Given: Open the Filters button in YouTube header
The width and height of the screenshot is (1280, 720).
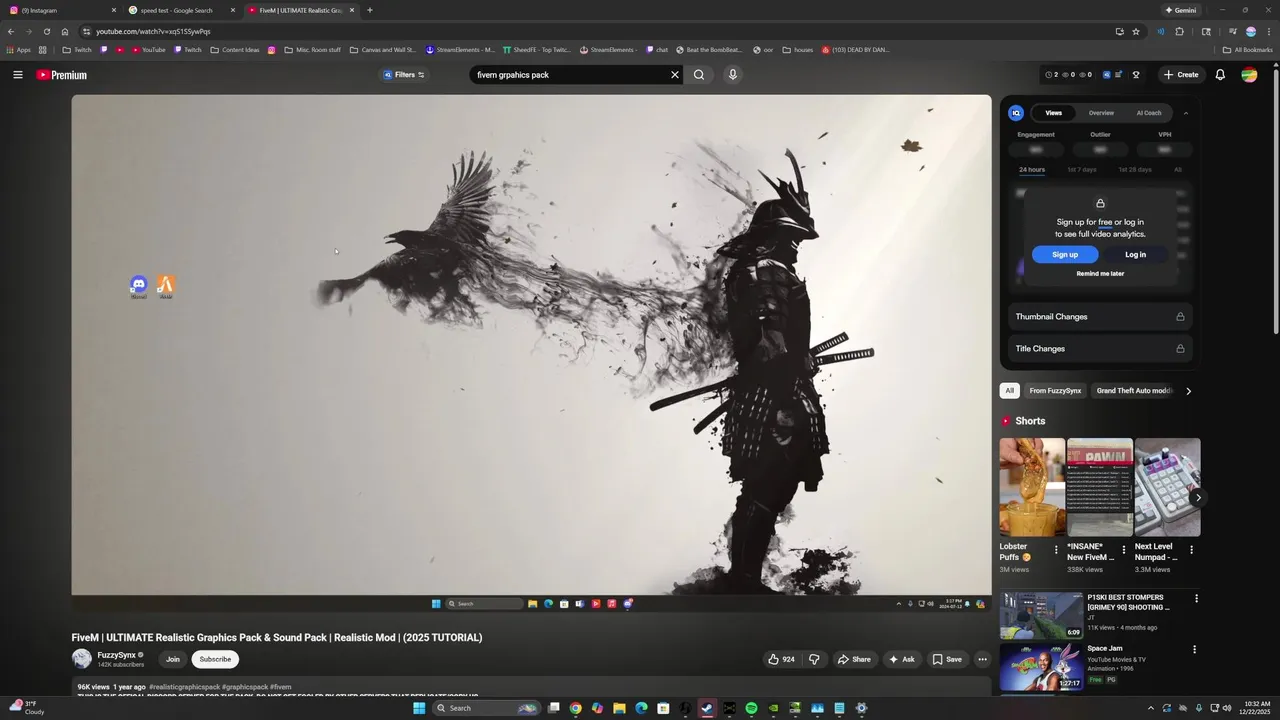Looking at the screenshot, I should [x=404, y=75].
